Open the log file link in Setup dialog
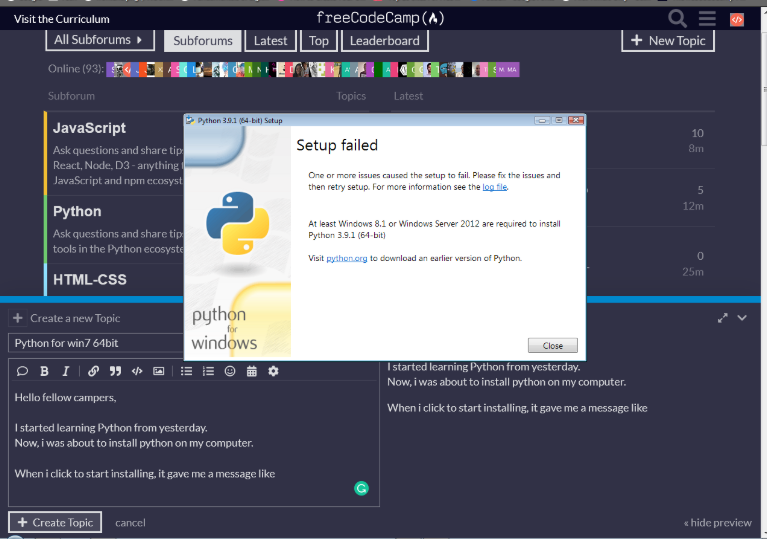Viewport: 767px width, 539px height. coord(495,187)
